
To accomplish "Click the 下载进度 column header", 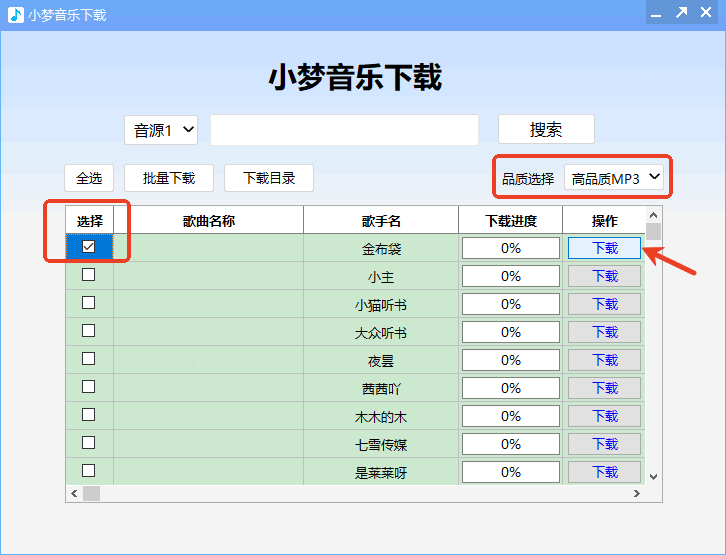I will (511, 220).
